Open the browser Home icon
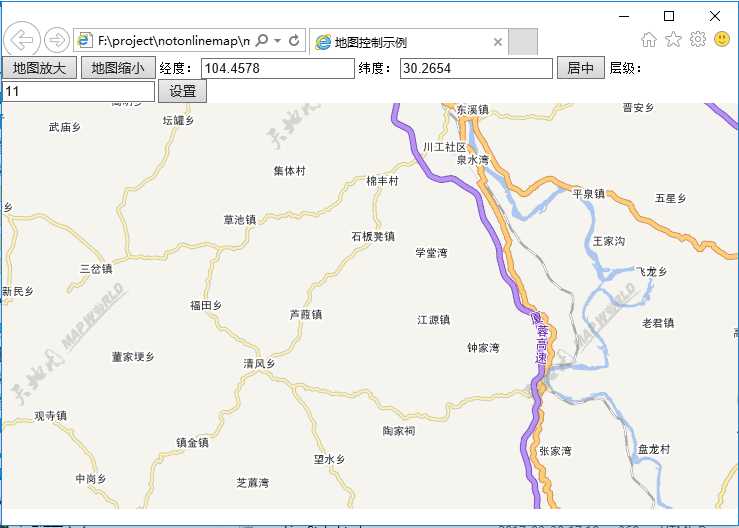This screenshot has width=739, height=528. [x=649, y=40]
